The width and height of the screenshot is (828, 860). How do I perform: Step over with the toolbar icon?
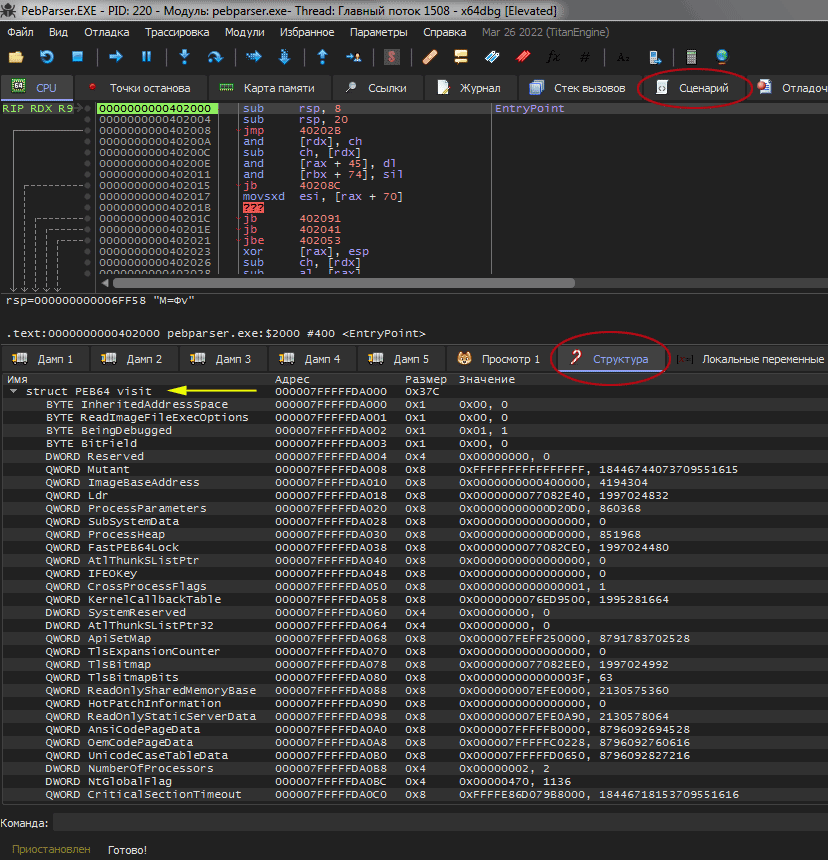(x=214, y=57)
